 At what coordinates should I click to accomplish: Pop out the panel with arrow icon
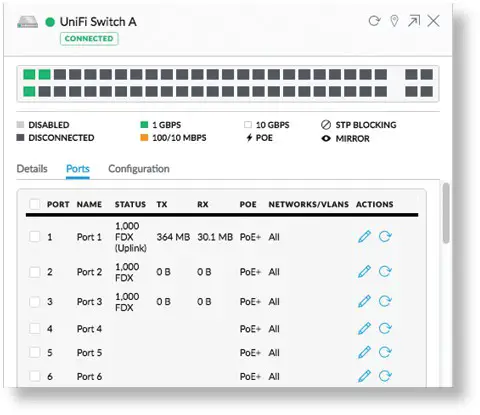[x=414, y=21]
